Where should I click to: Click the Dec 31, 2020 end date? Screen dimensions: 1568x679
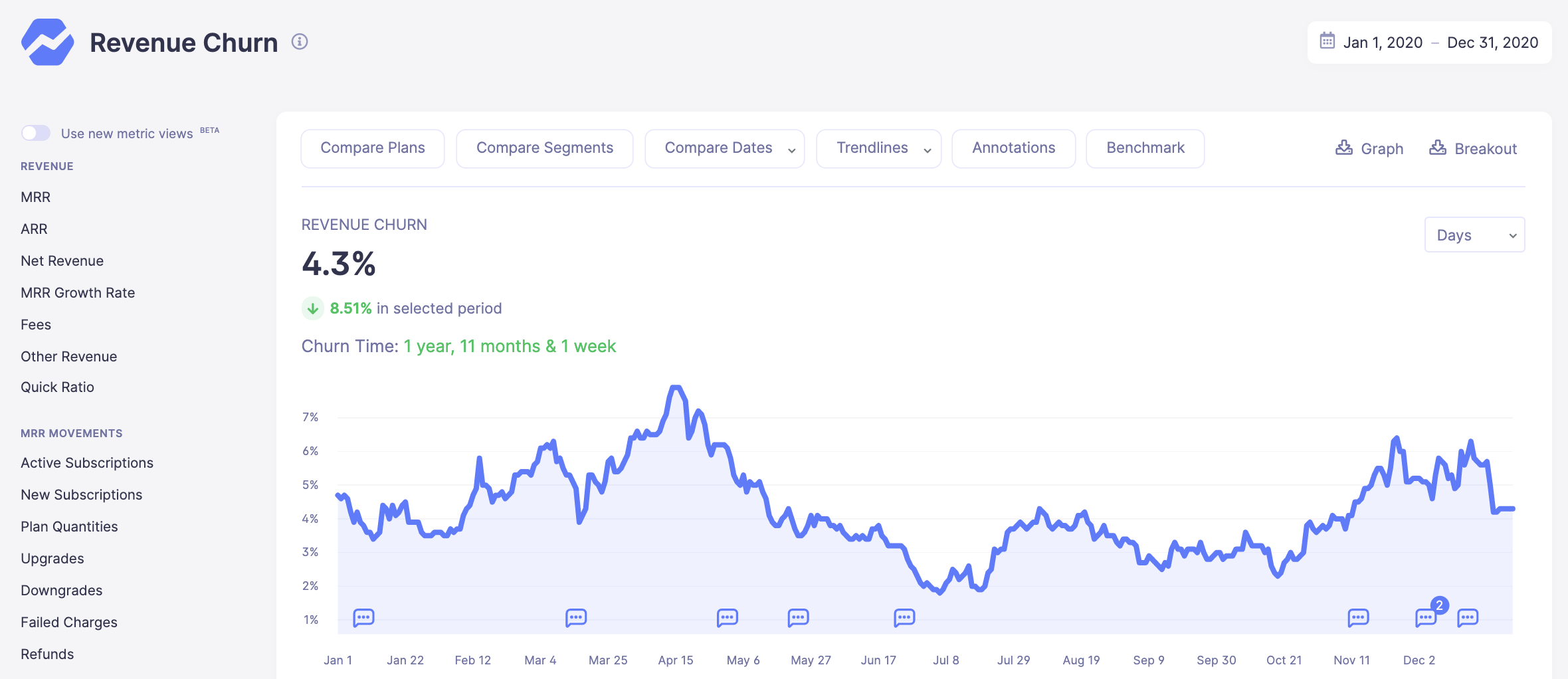point(1492,43)
